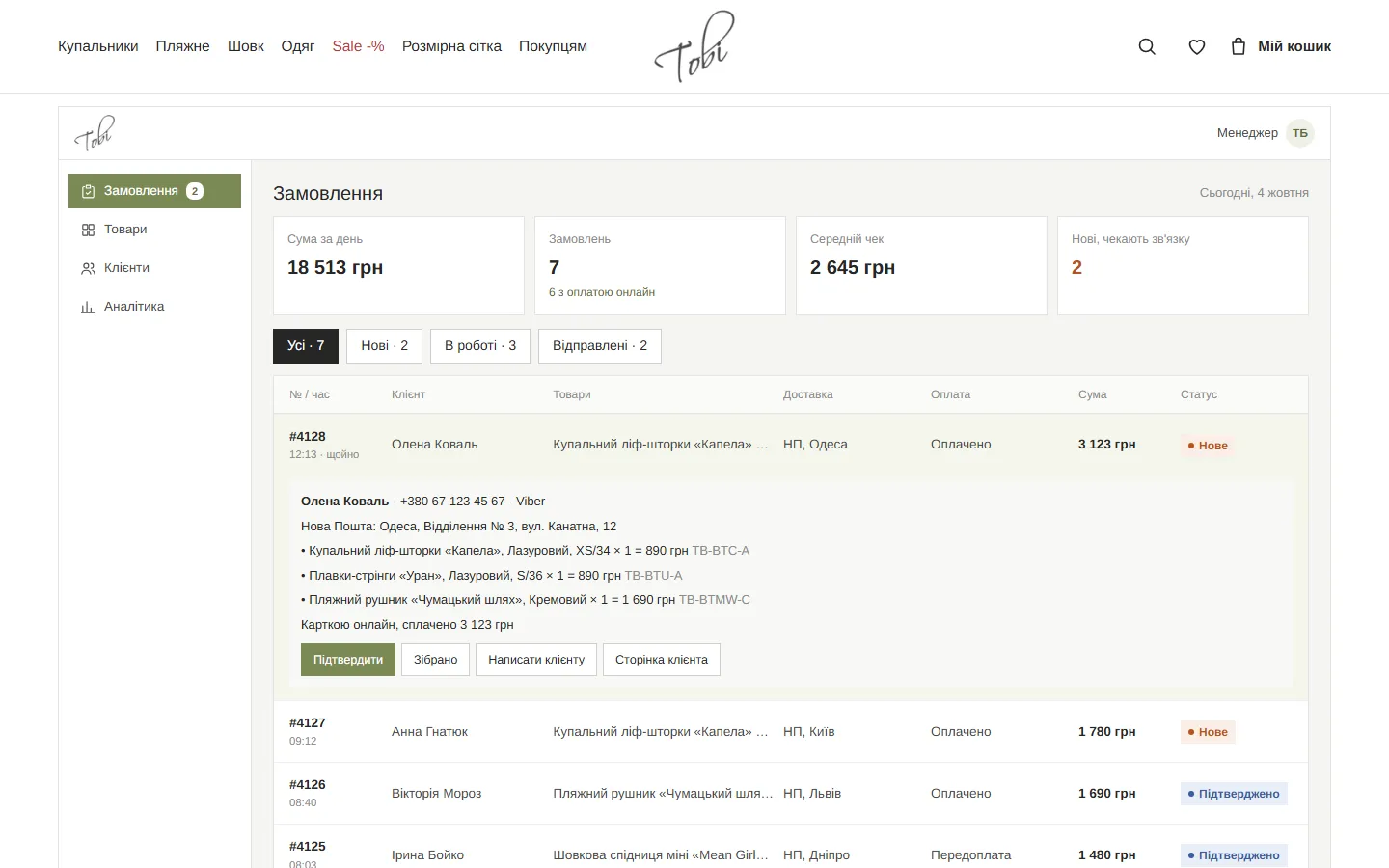1389x868 pixels.
Task: Open Розмірна сітка page
Action: 451,46
